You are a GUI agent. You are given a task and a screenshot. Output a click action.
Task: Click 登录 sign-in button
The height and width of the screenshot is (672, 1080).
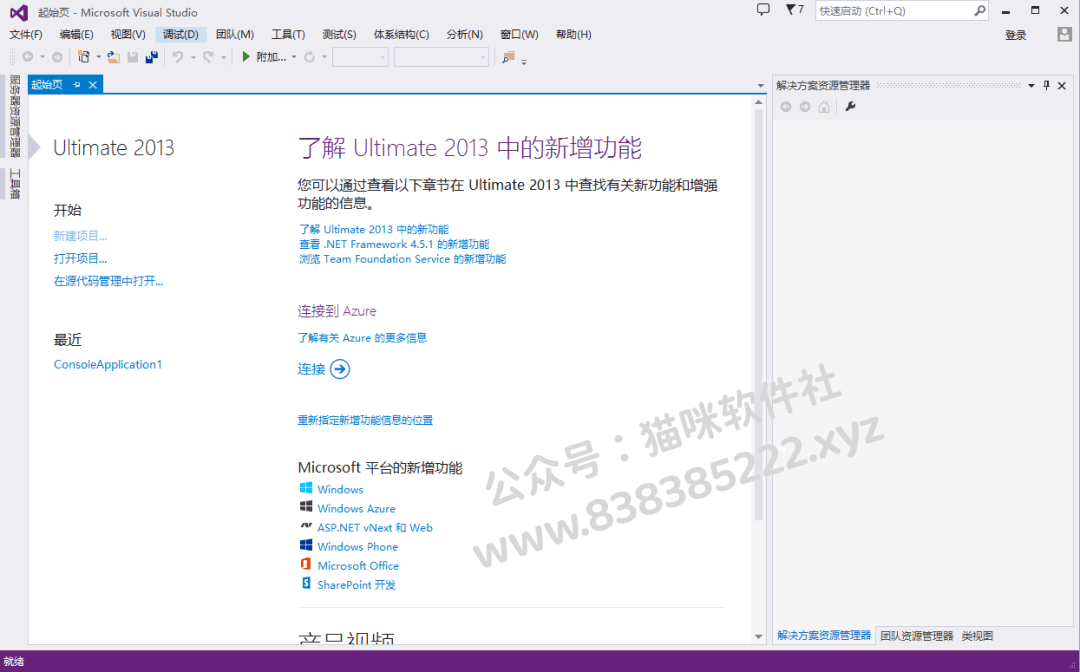1015,35
